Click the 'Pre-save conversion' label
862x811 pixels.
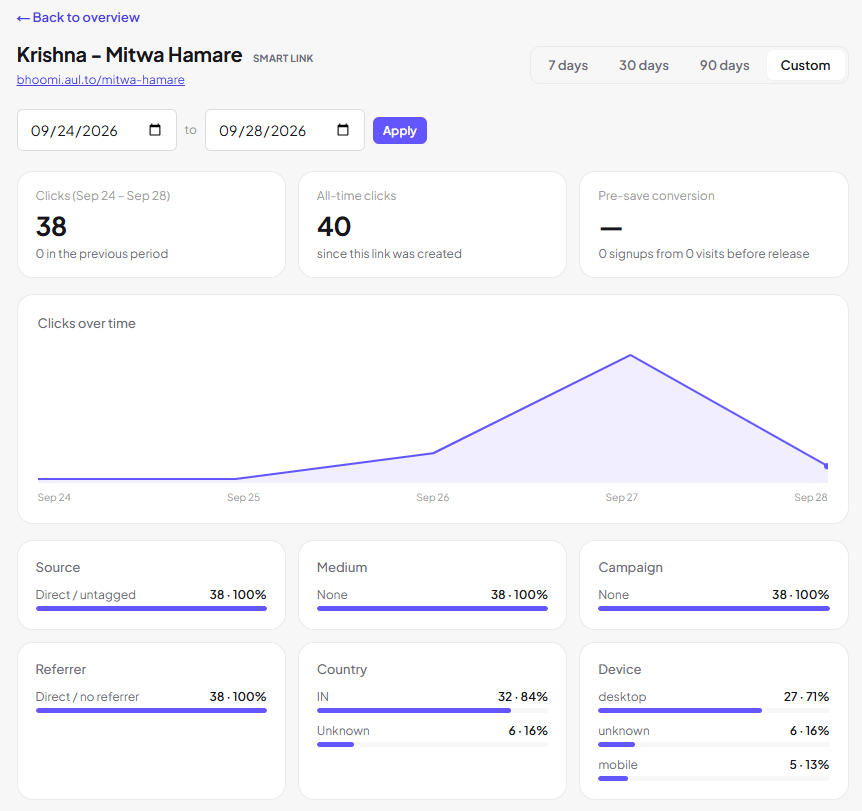click(656, 196)
